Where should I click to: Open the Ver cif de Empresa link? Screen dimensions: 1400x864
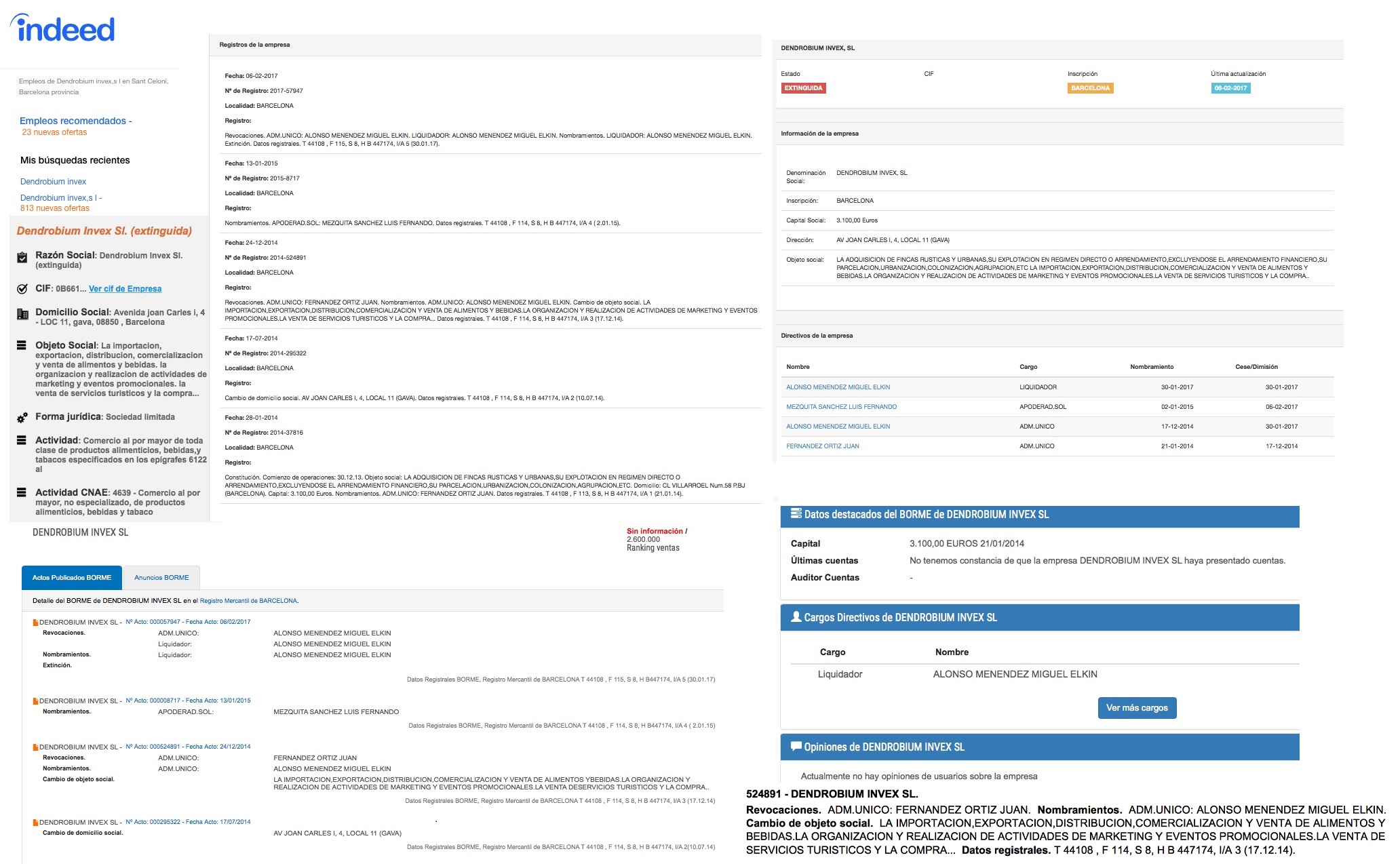(125, 289)
